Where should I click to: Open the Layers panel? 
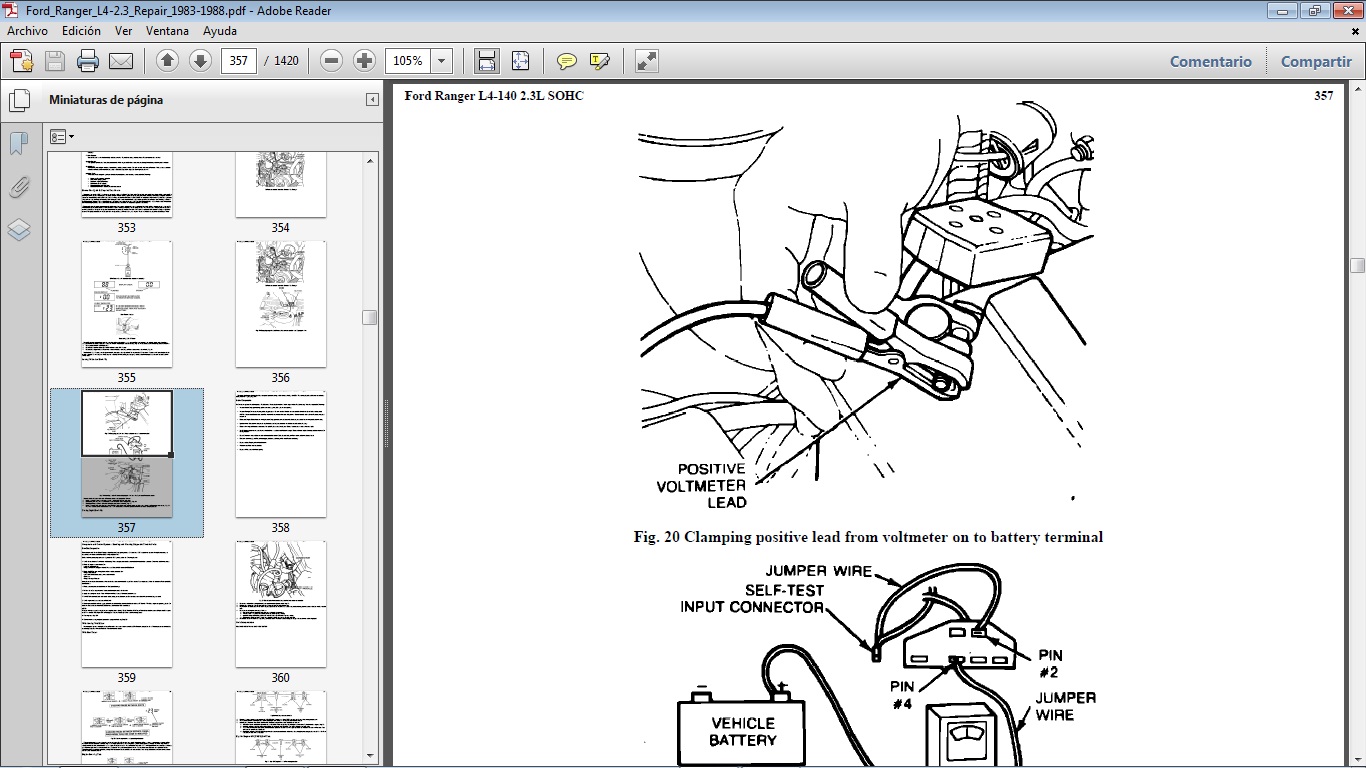[19, 230]
